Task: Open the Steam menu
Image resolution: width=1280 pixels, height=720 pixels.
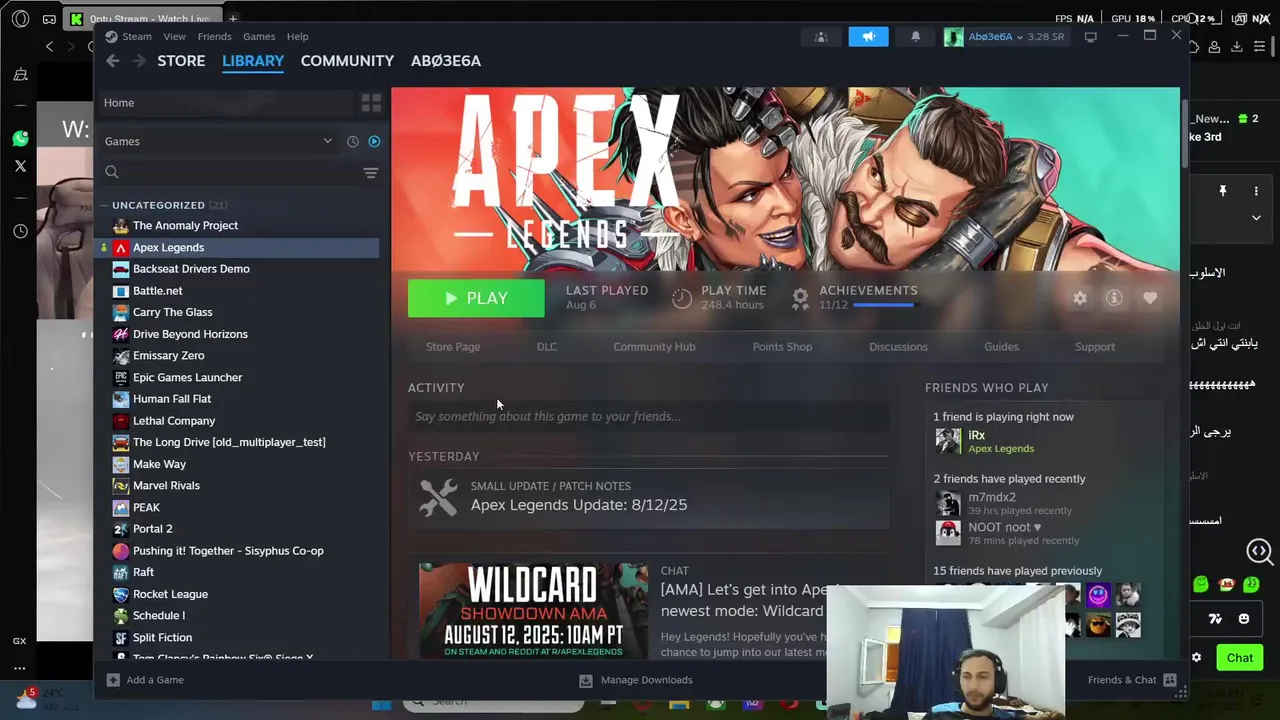Action: coord(137,37)
